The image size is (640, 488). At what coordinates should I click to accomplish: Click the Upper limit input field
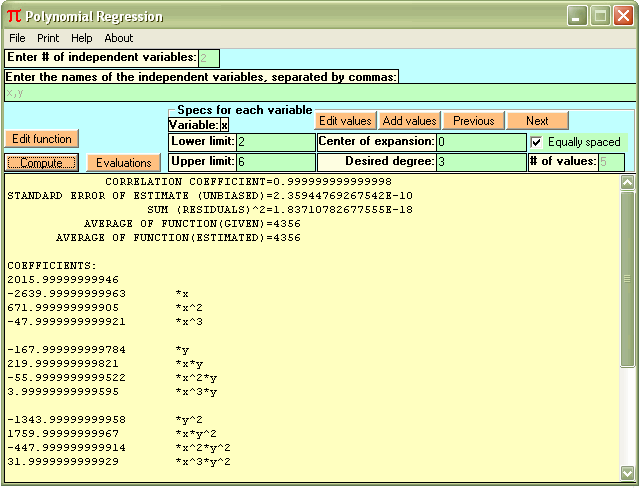pos(275,162)
